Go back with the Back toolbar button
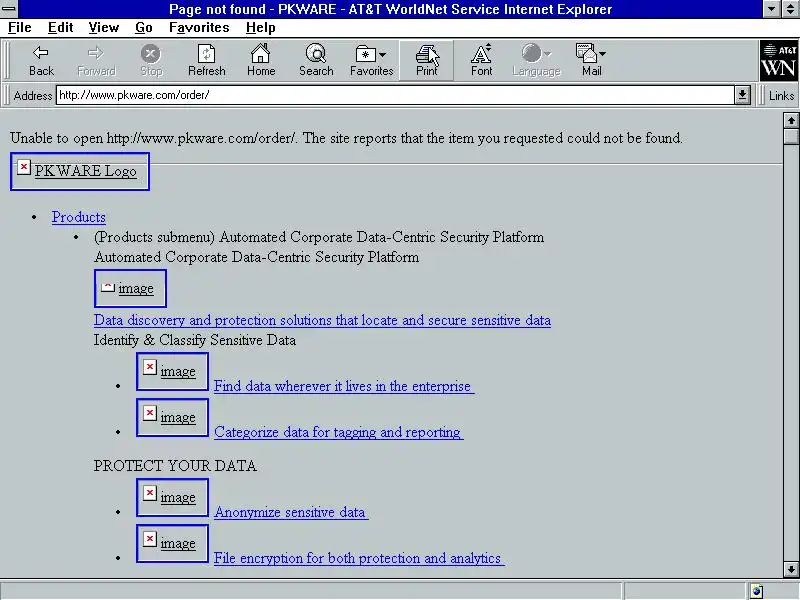This screenshot has width=800, height=600. coord(41,60)
